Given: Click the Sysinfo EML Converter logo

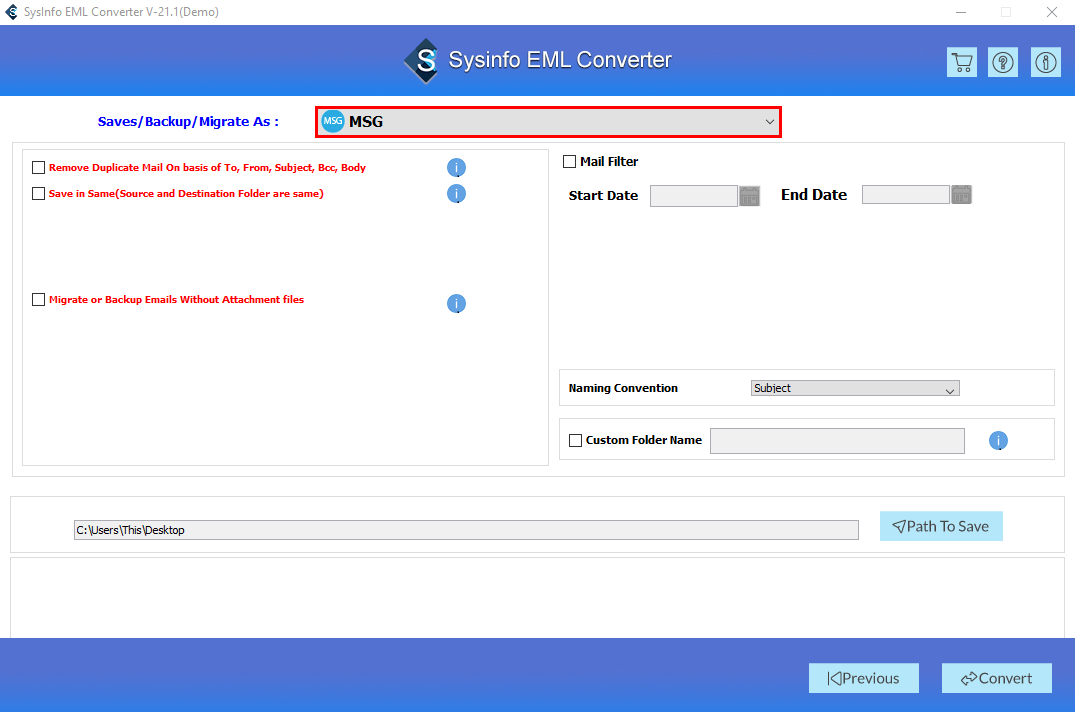Looking at the screenshot, I should (422, 60).
